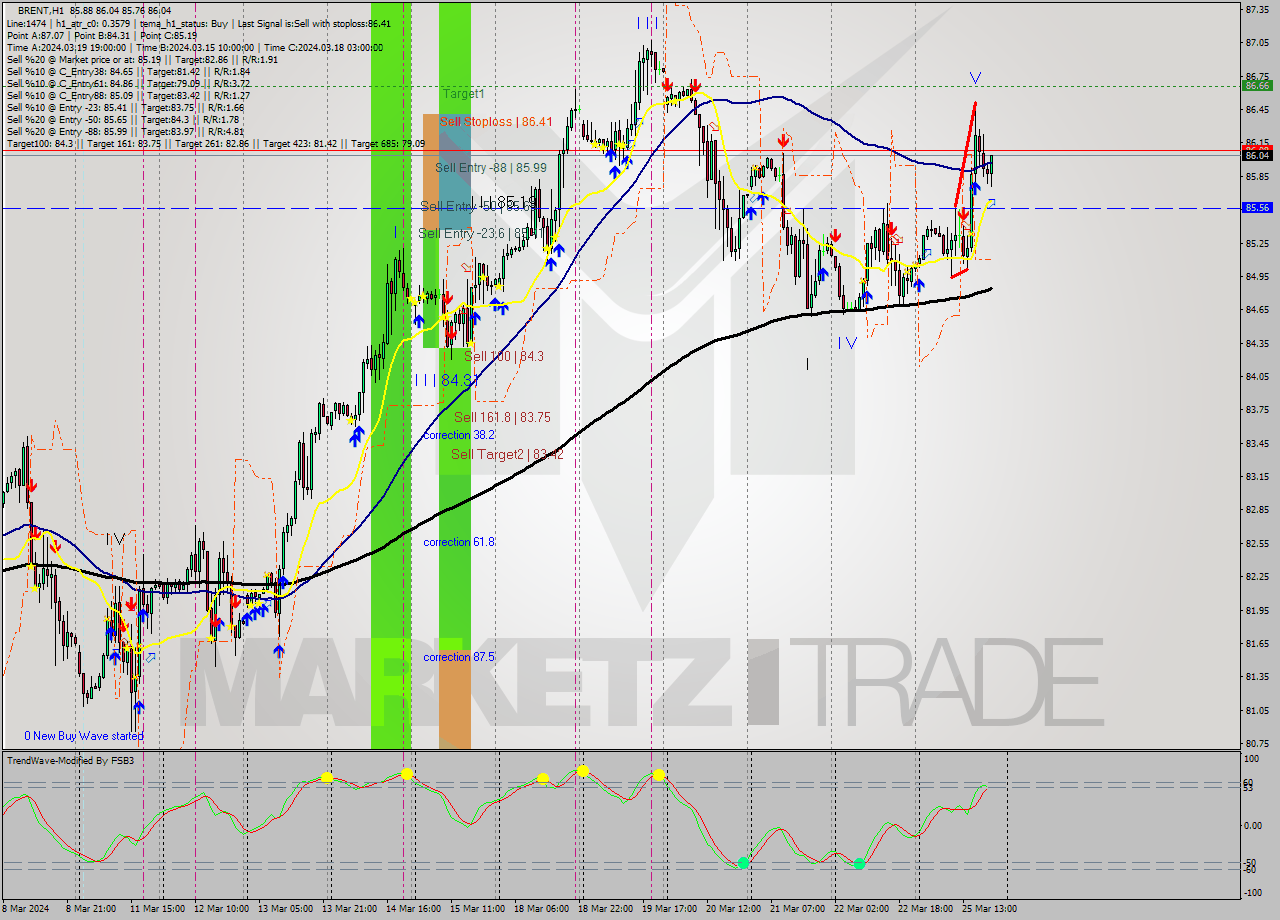Click 82.25 on the price axis

1257,577
